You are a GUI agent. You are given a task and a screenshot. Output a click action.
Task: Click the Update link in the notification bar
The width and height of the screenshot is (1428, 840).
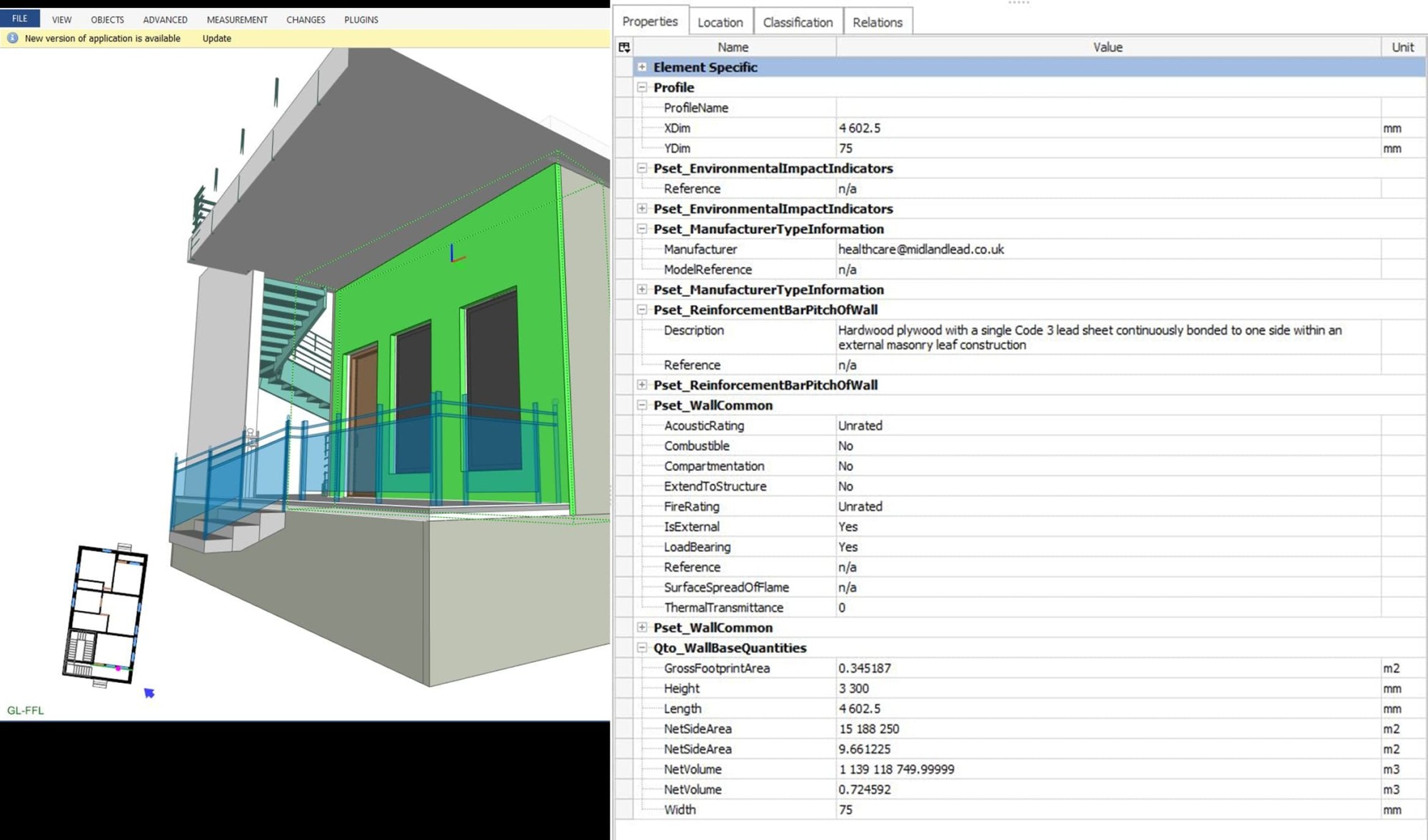point(216,38)
